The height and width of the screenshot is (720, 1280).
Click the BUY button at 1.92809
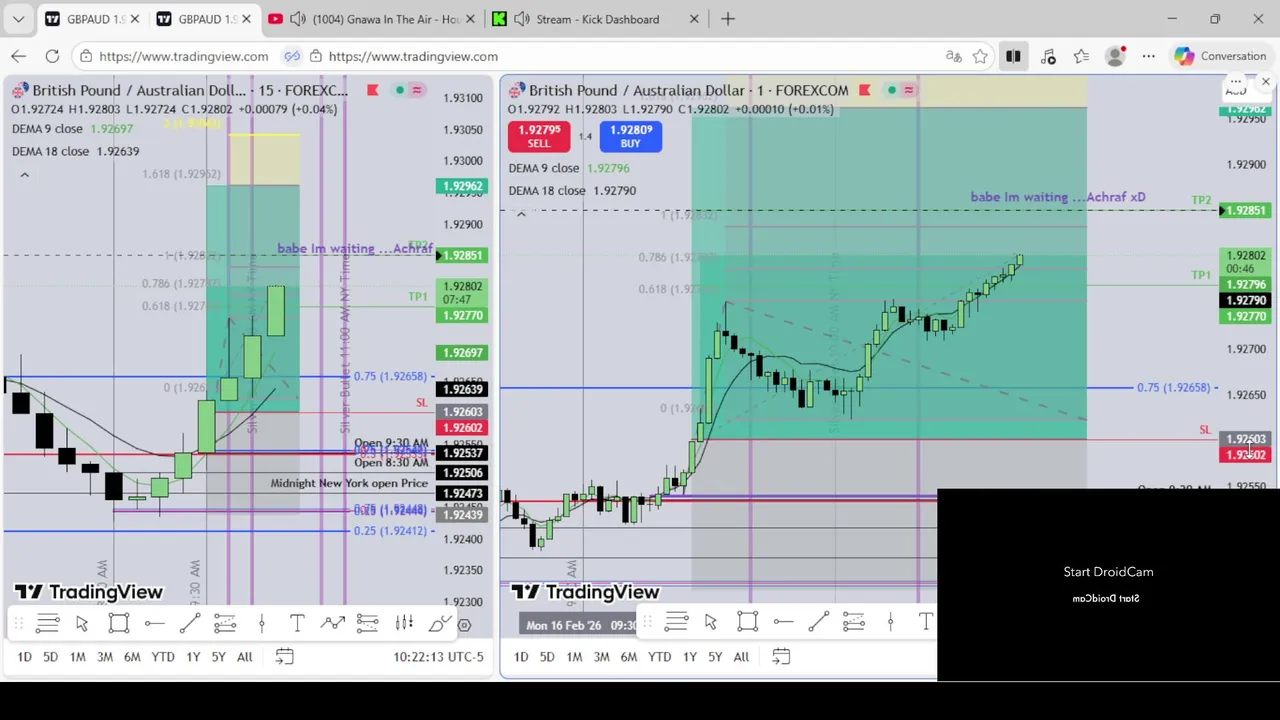point(631,136)
